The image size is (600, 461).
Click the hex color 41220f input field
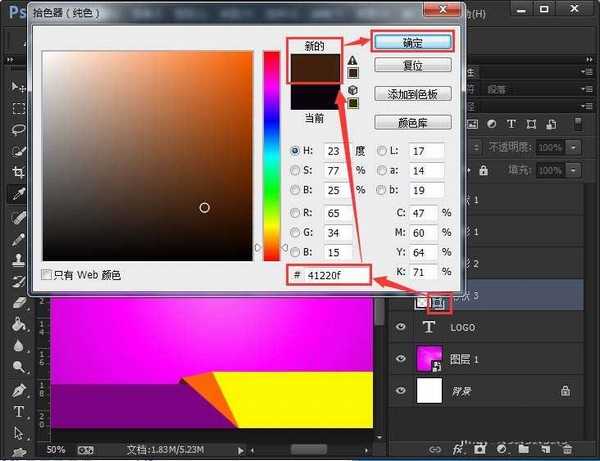pos(337,274)
